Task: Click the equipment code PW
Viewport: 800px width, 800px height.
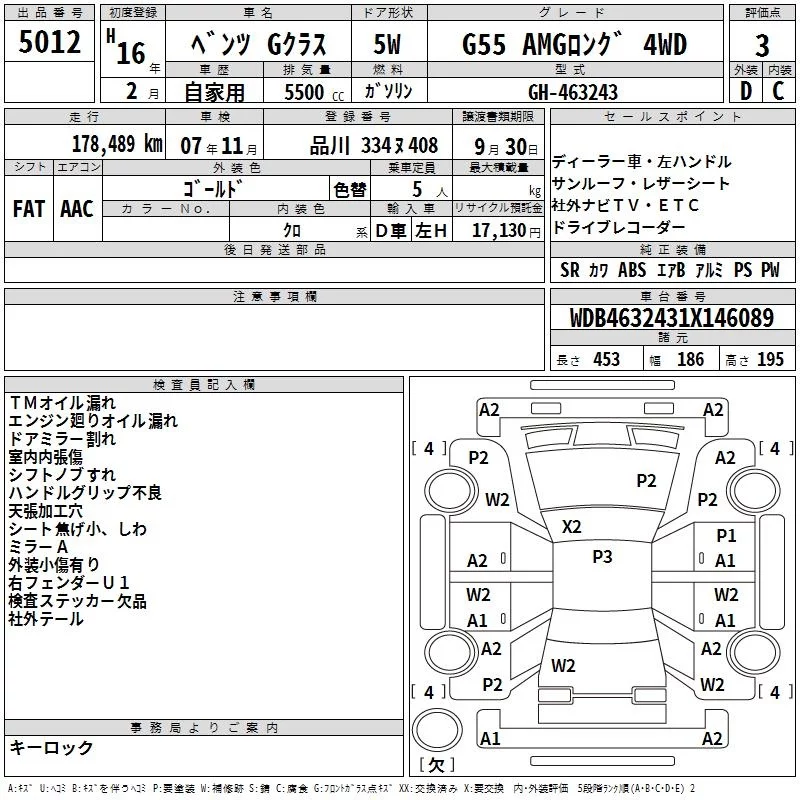Action: point(770,270)
